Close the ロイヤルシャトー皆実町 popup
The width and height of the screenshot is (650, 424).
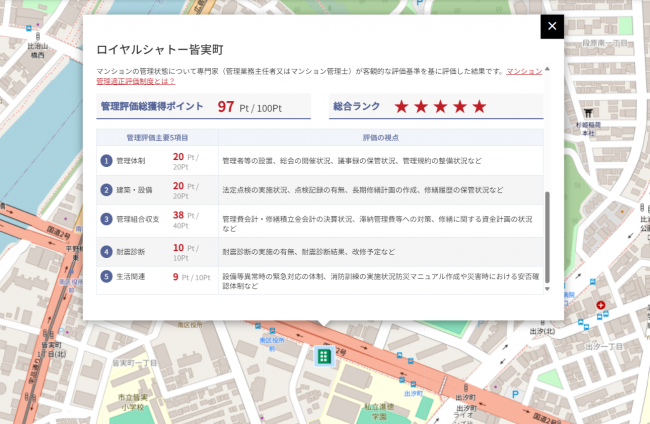552,27
